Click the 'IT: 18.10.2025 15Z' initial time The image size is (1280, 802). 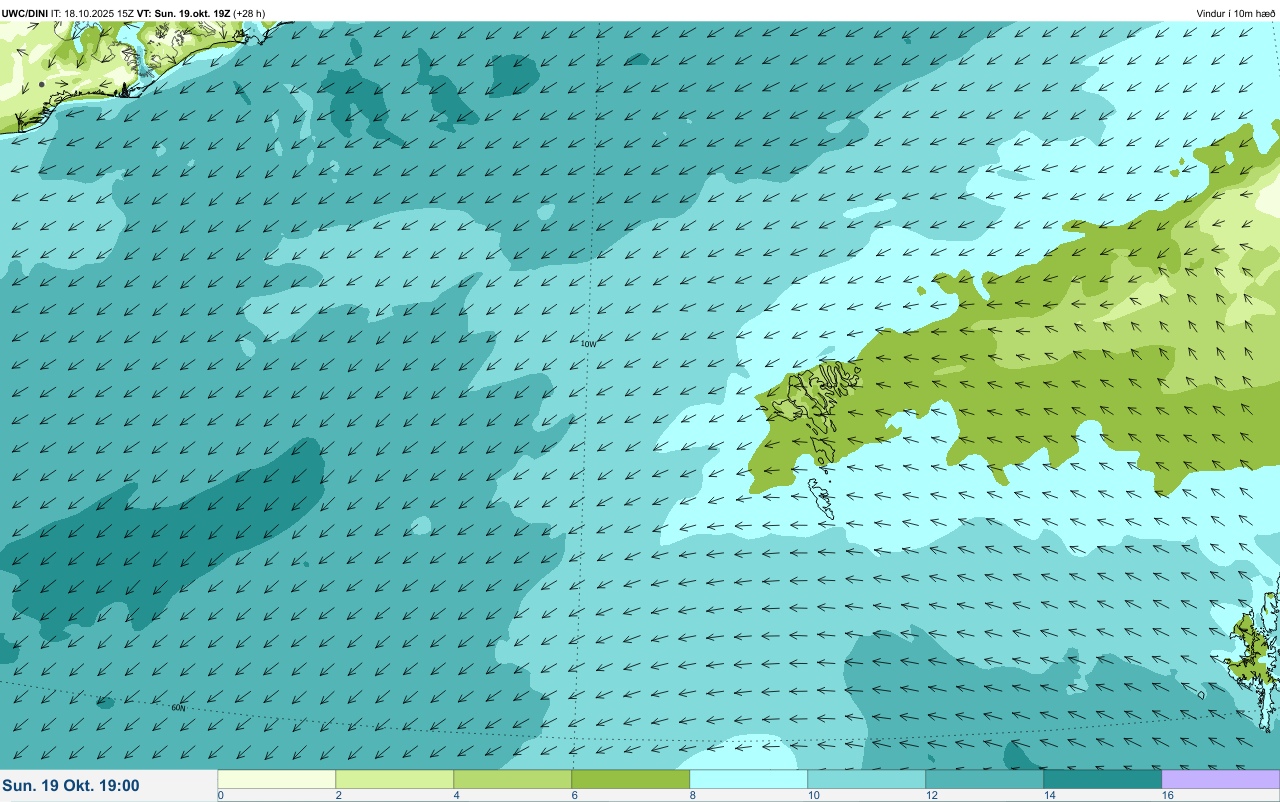pos(92,13)
